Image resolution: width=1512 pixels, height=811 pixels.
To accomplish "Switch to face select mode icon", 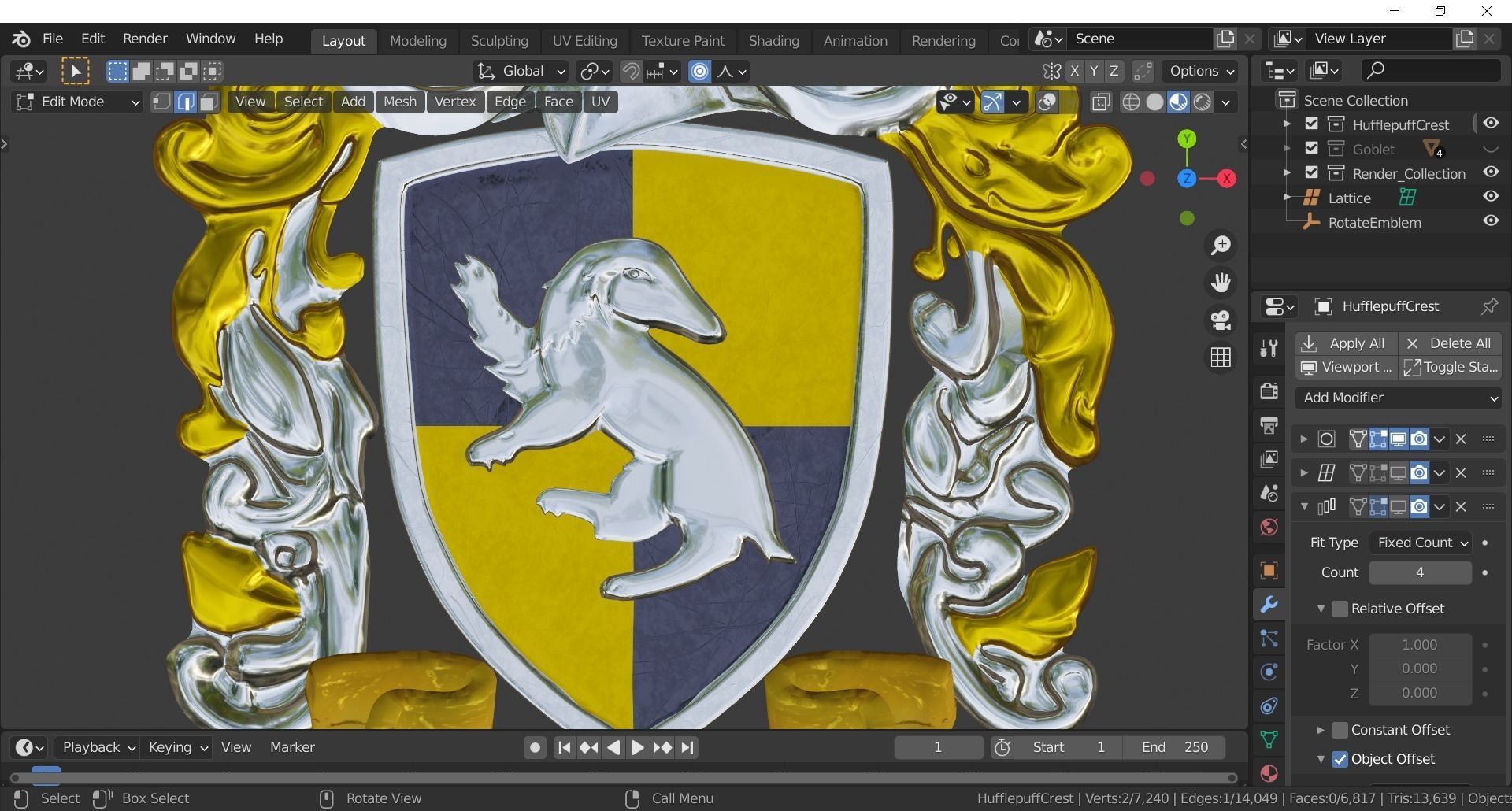I will pos(209,102).
